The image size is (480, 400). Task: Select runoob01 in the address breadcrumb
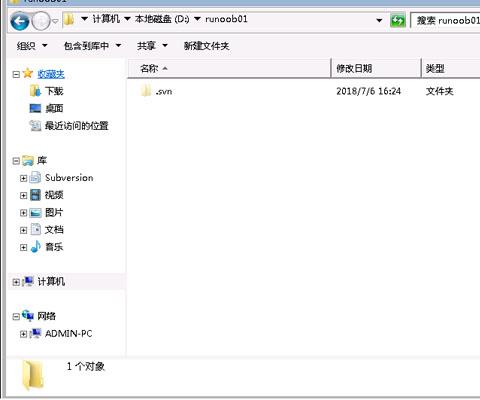[226, 19]
